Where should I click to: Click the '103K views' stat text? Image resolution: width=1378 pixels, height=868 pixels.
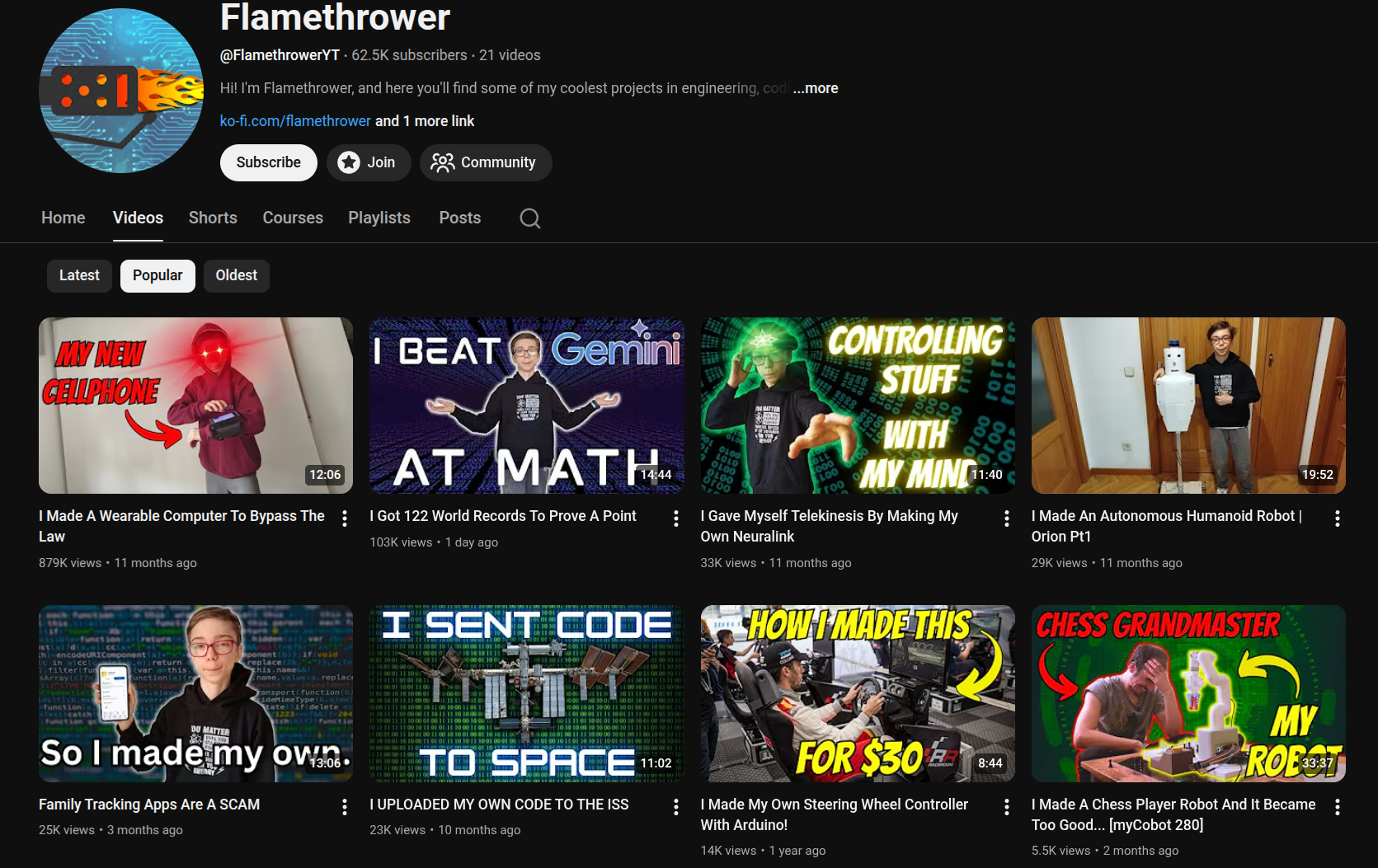pyautogui.click(x=401, y=542)
